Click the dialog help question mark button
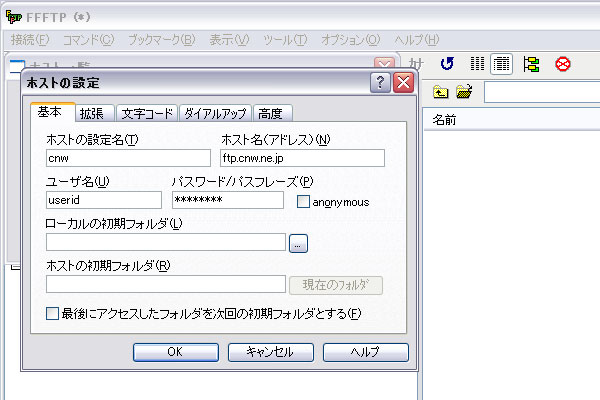This screenshot has height=400, width=600. pyautogui.click(x=380, y=82)
